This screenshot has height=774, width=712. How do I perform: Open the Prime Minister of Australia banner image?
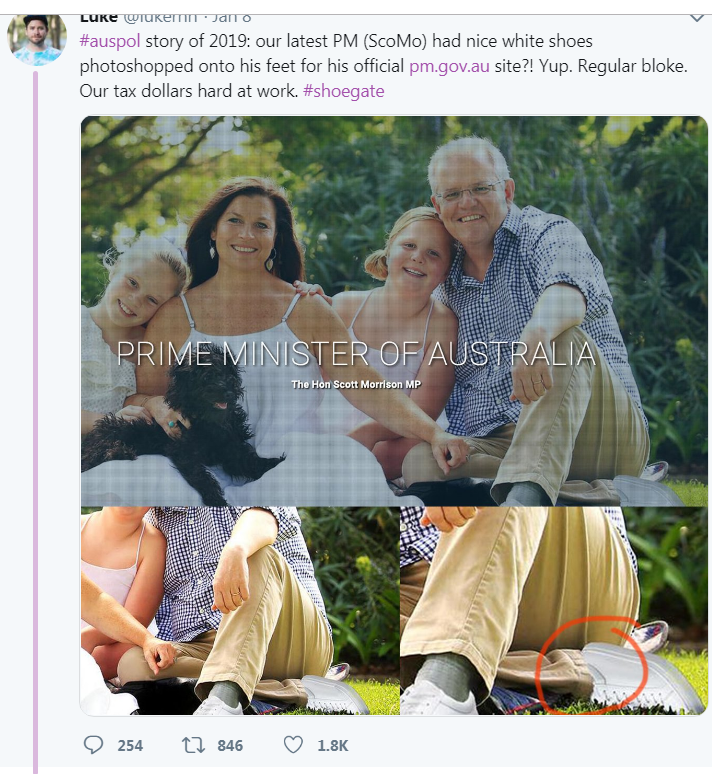click(394, 311)
